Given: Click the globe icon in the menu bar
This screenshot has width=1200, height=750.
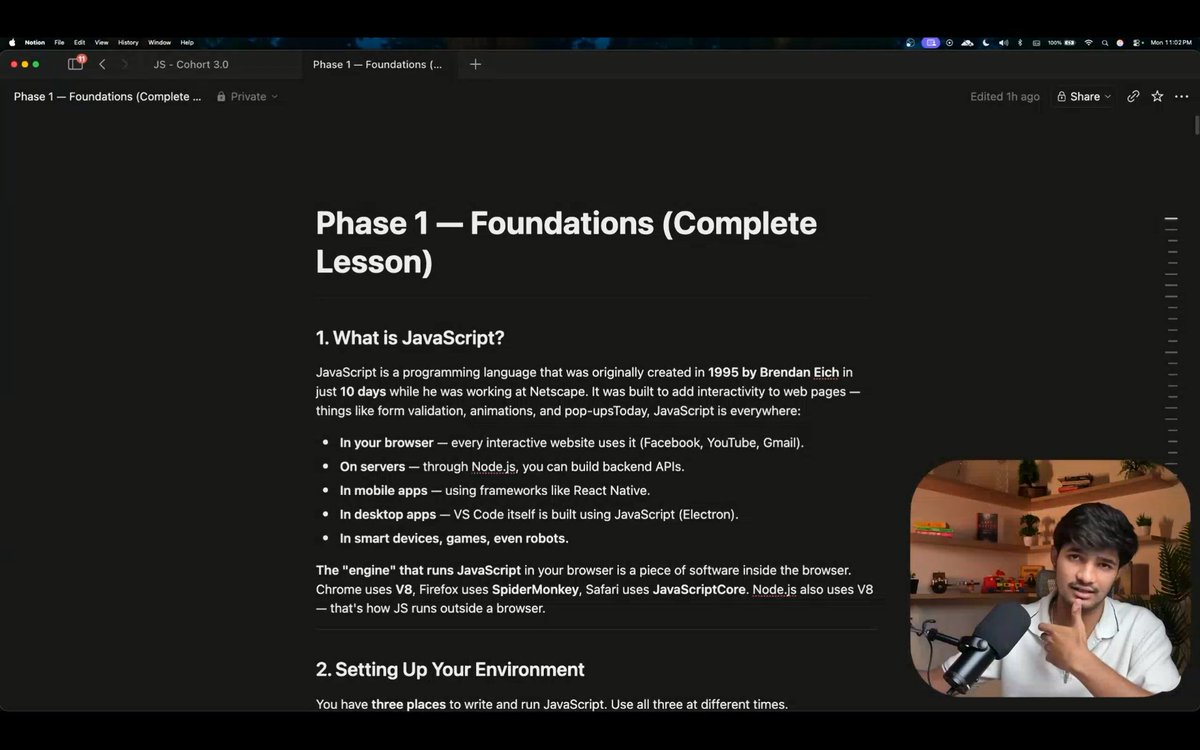Looking at the screenshot, I should click(910, 42).
